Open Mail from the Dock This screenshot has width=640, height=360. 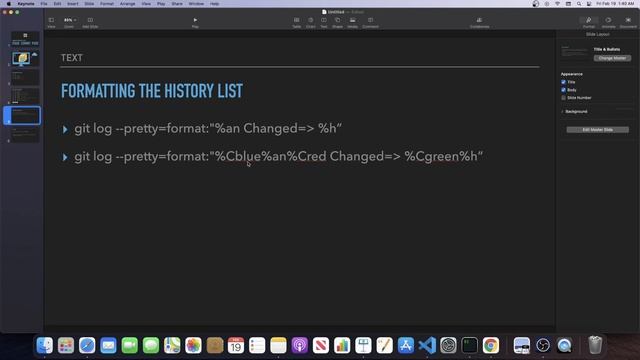(x=108, y=345)
